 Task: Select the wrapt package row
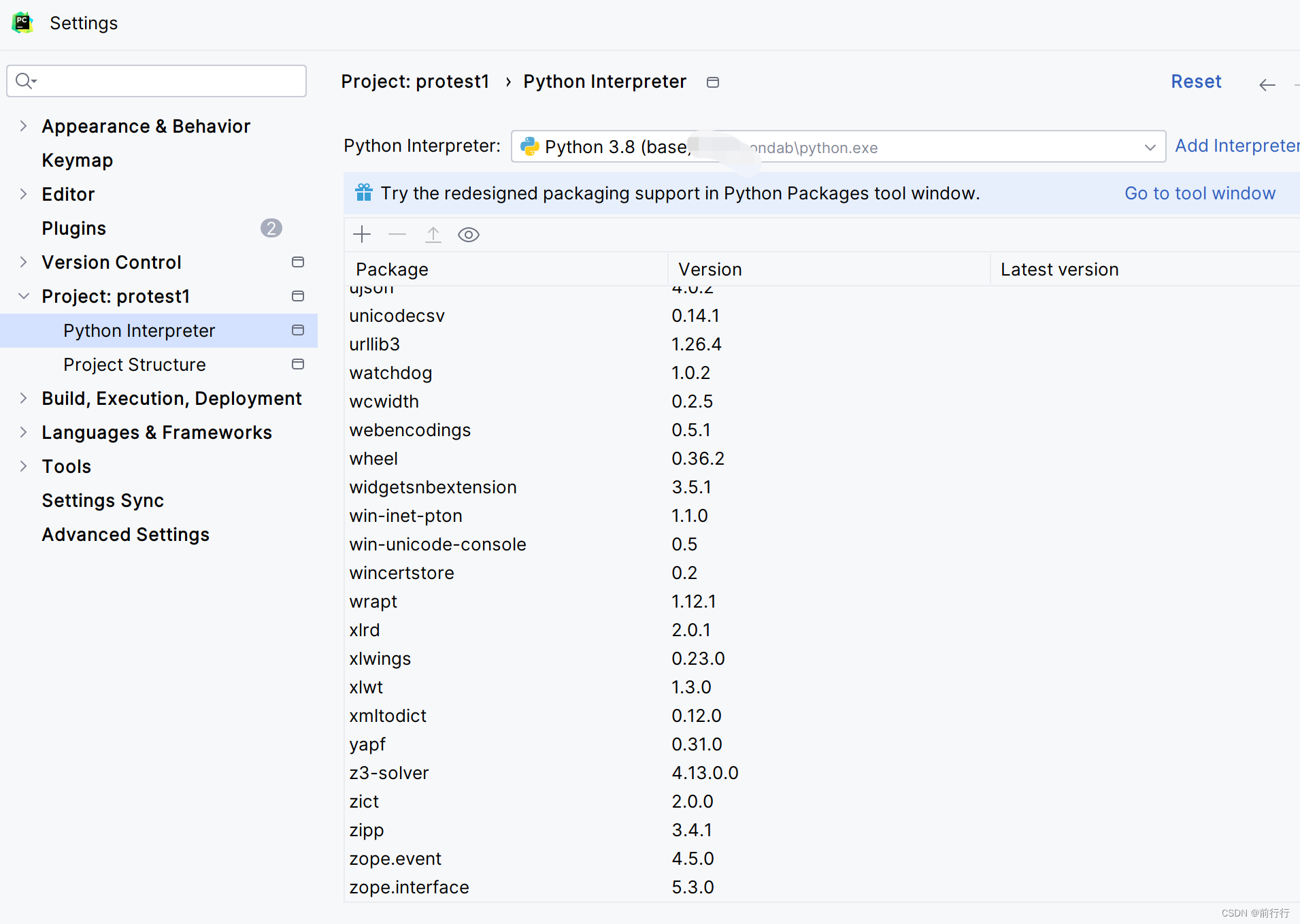tap(822, 601)
